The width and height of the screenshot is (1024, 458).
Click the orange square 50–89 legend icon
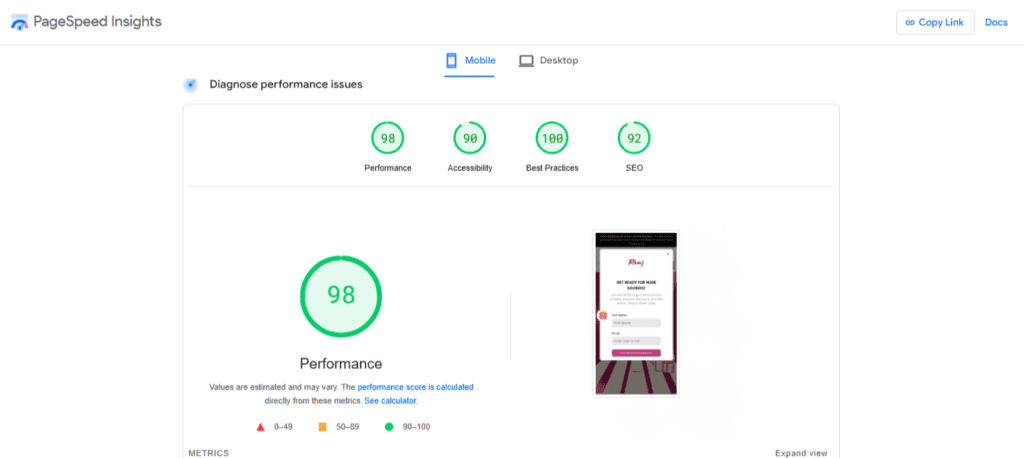[x=322, y=427]
